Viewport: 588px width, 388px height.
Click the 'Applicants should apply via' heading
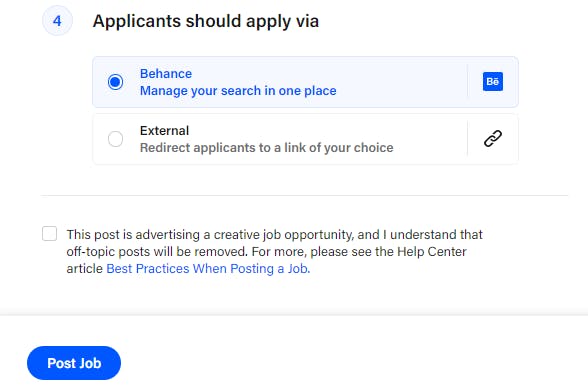click(x=206, y=21)
